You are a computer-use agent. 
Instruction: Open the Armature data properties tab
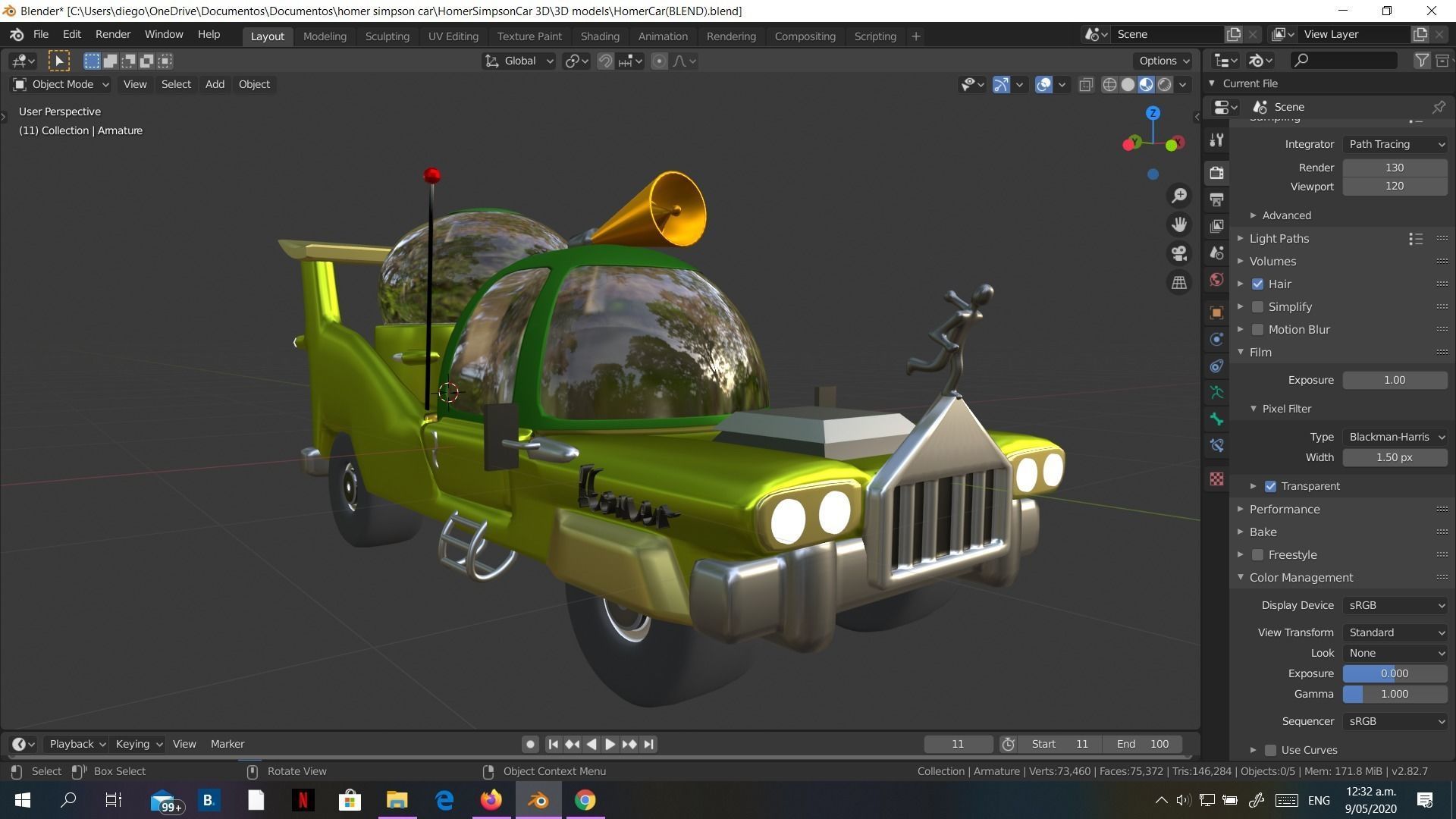(x=1216, y=392)
